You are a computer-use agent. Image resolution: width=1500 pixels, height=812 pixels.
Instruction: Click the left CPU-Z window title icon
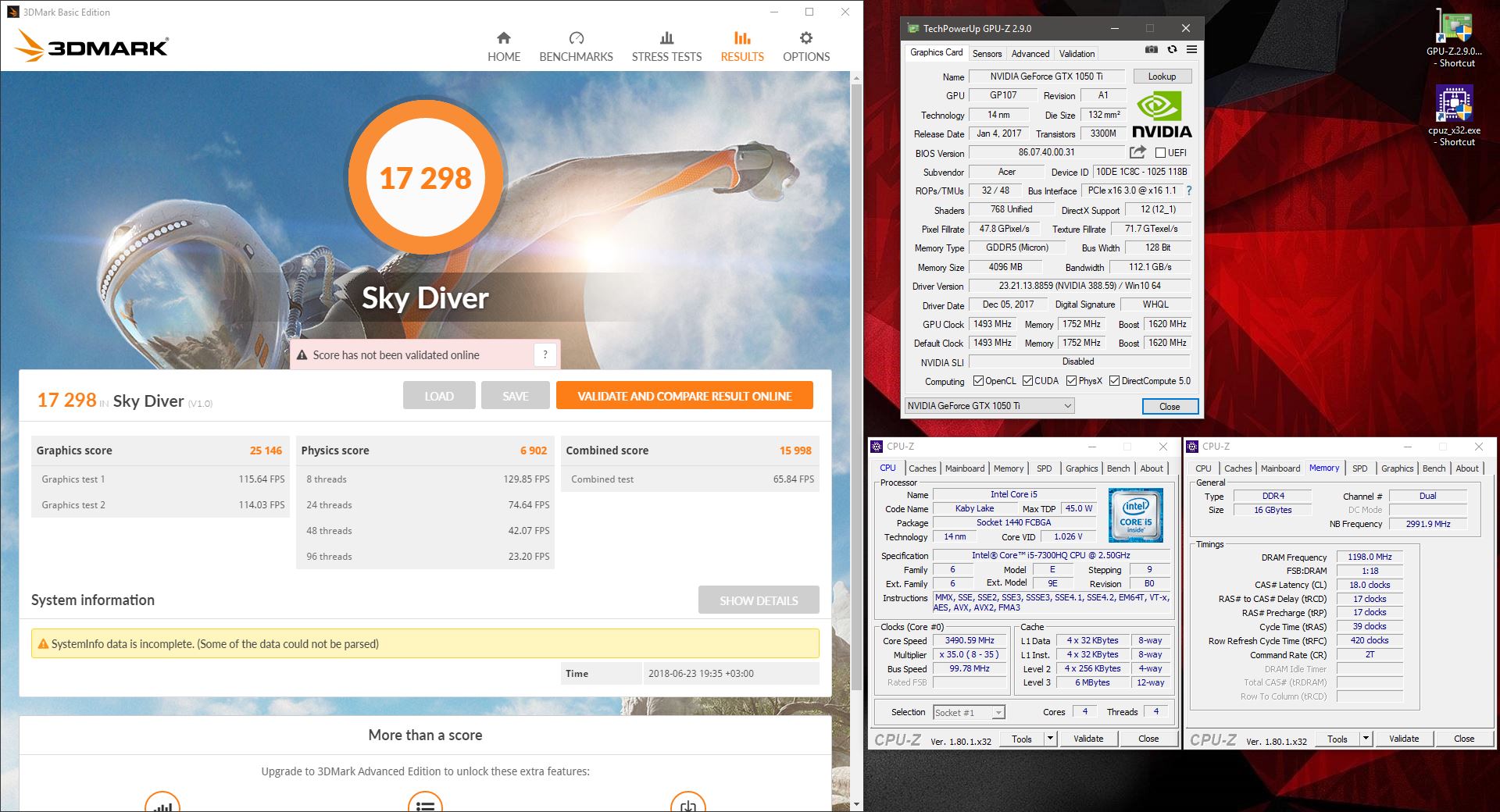tap(877, 447)
